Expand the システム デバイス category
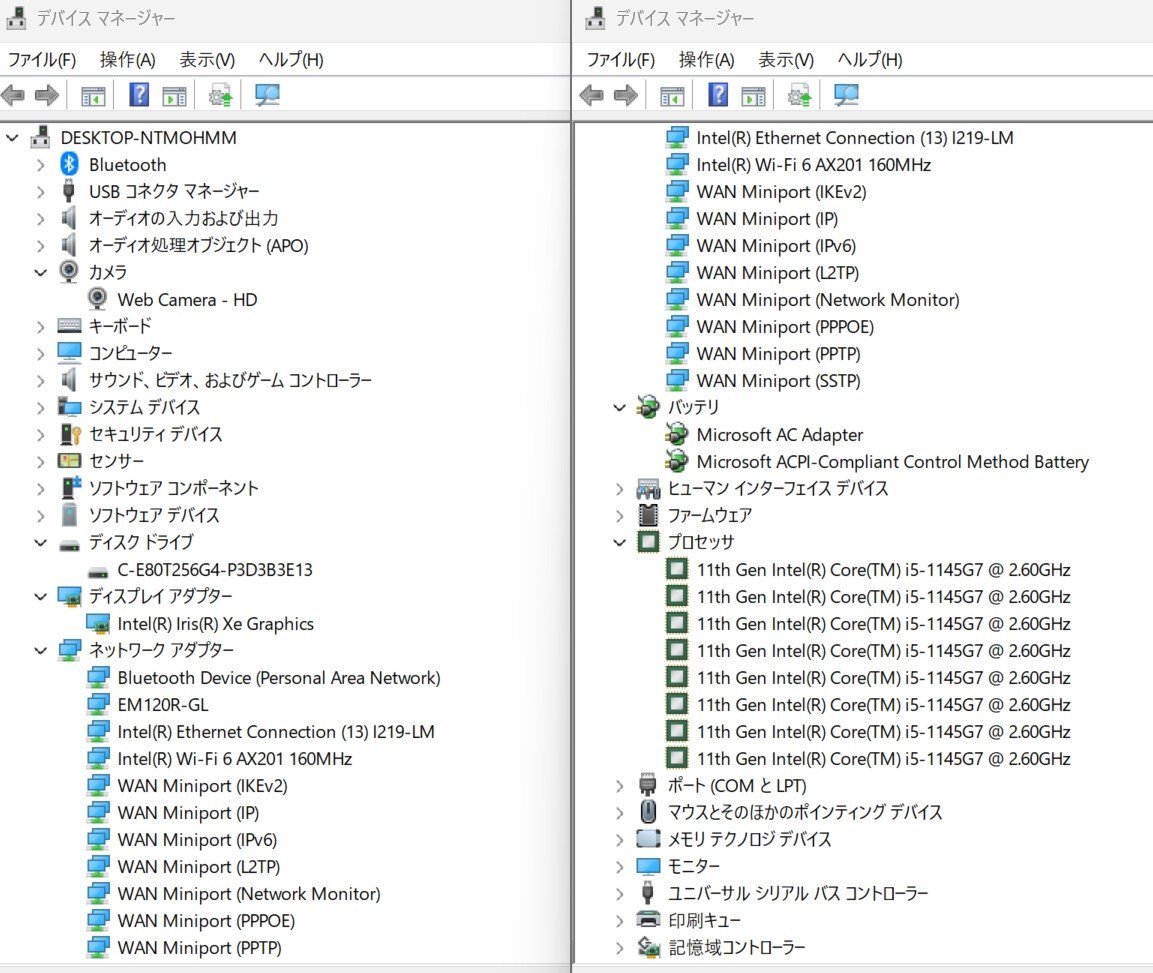The width and height of the screenshot is (1153, 973). tap(40, 407)
